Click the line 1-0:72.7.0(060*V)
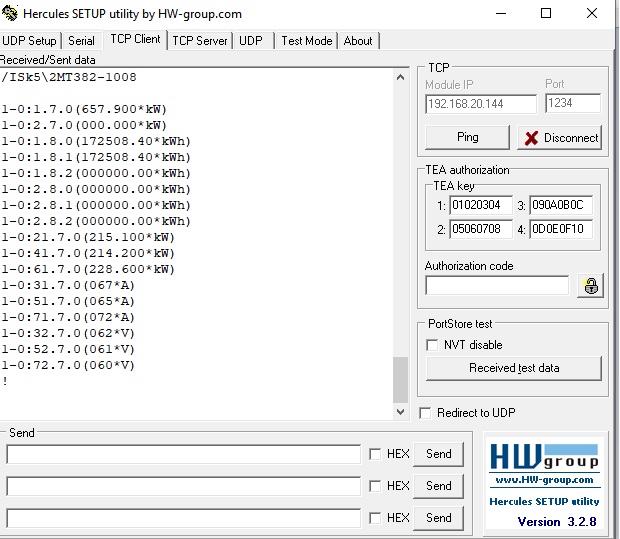Screen dimensions: 620x539 (68, 365)
